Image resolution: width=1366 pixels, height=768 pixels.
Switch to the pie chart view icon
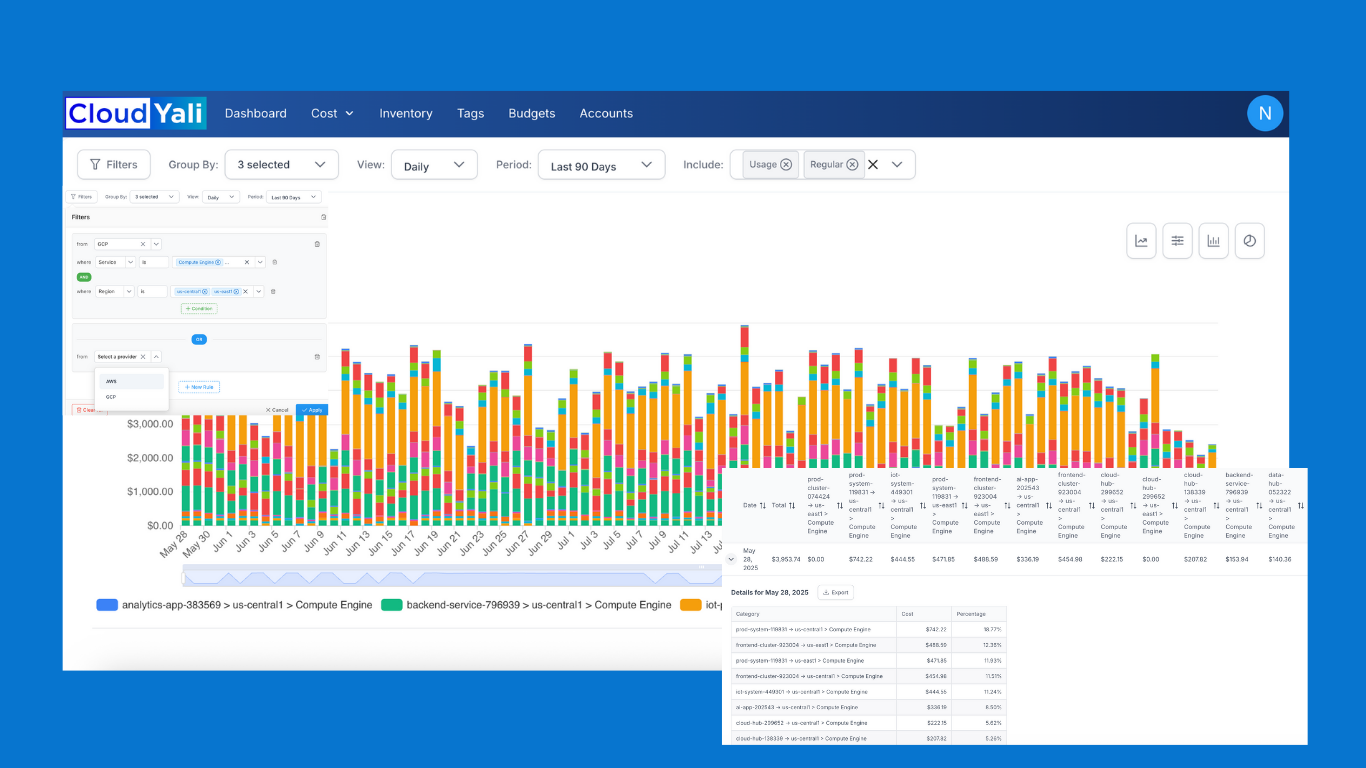(1249, 241)
